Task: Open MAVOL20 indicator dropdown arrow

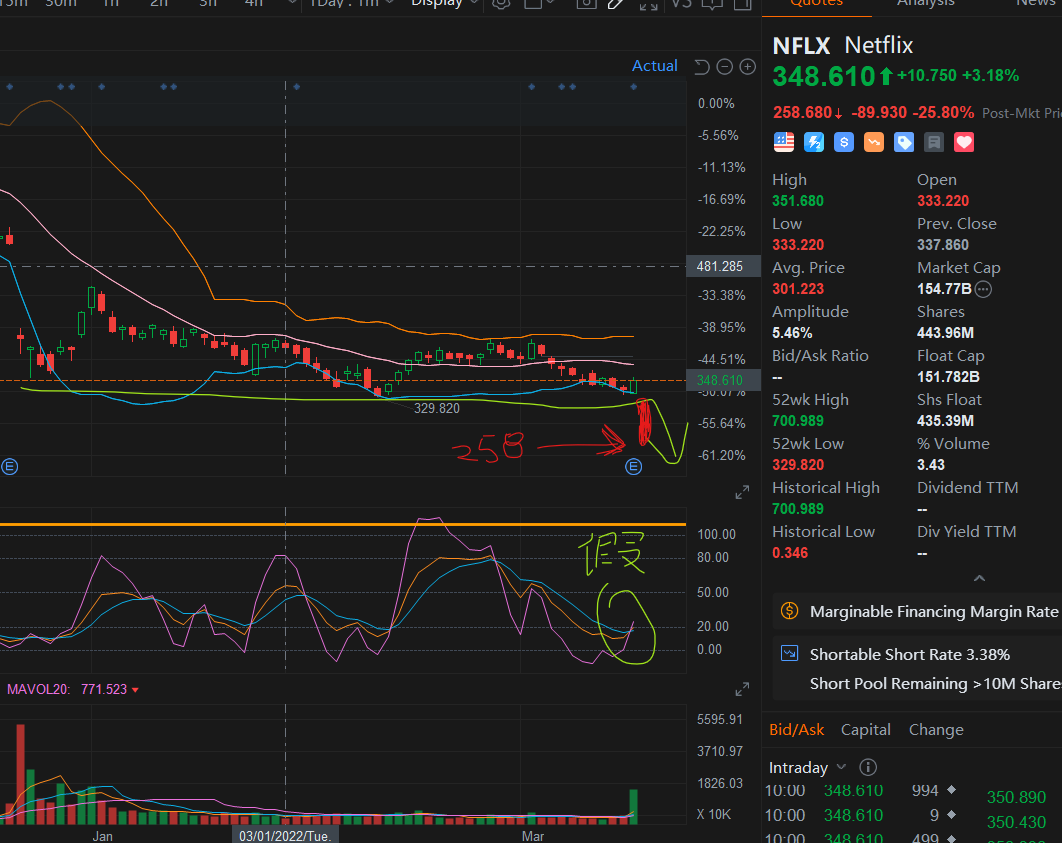Action: (135, 690)
